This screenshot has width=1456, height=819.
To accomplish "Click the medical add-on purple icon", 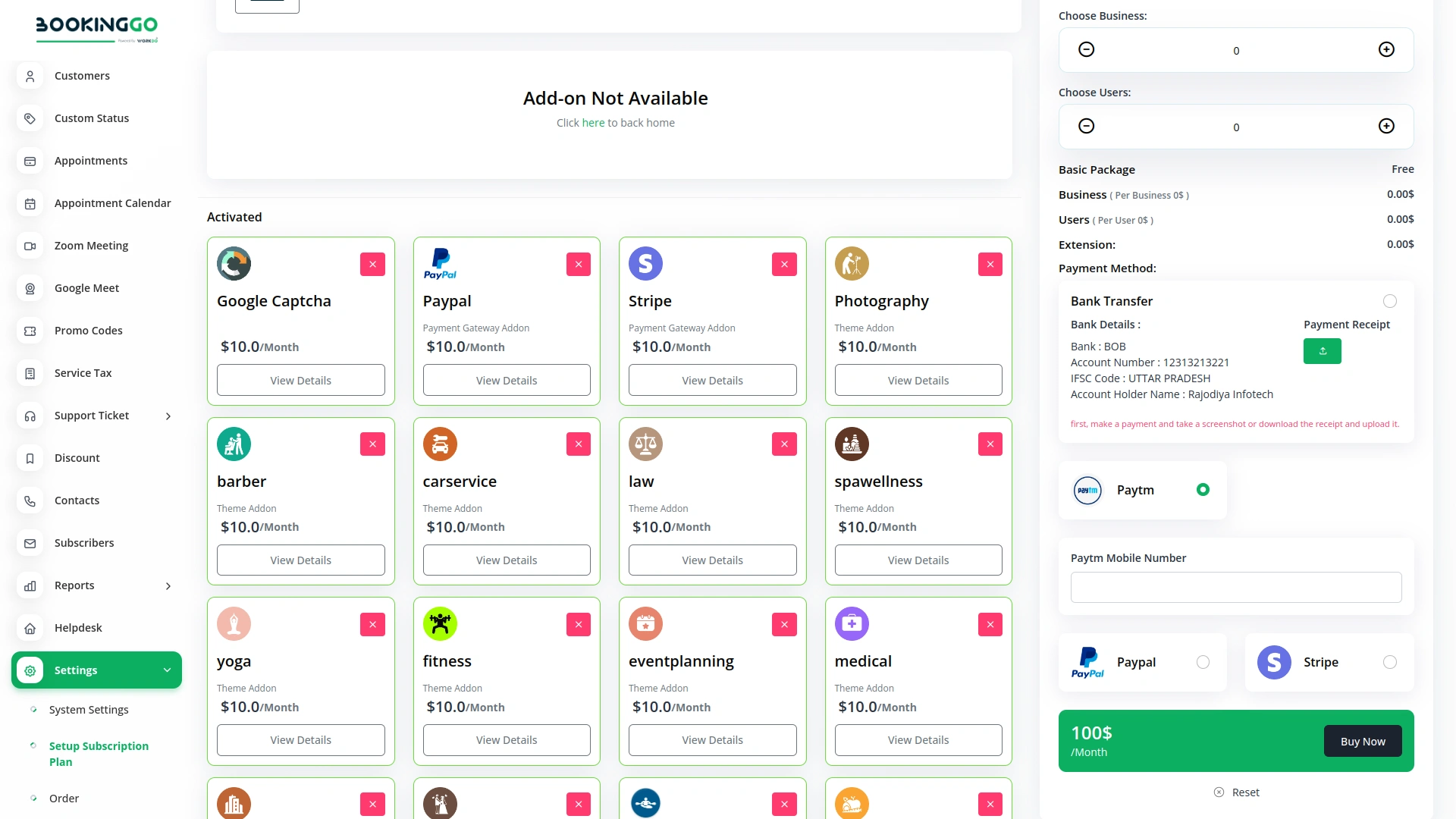I will point(852,624).
